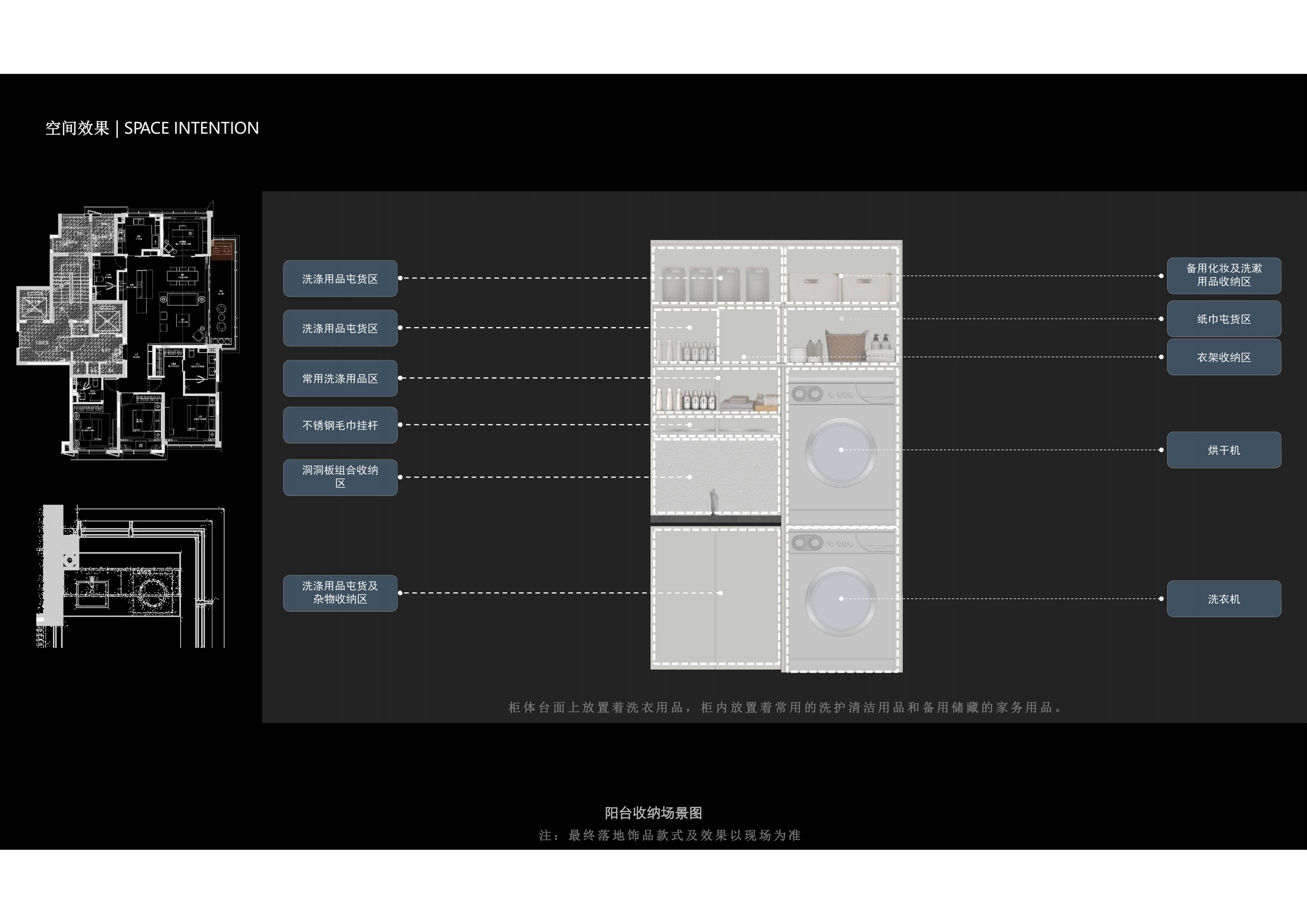1307x924 pixels.
Task: Click the woven basket on the shelf
Action: coord(846,346)
